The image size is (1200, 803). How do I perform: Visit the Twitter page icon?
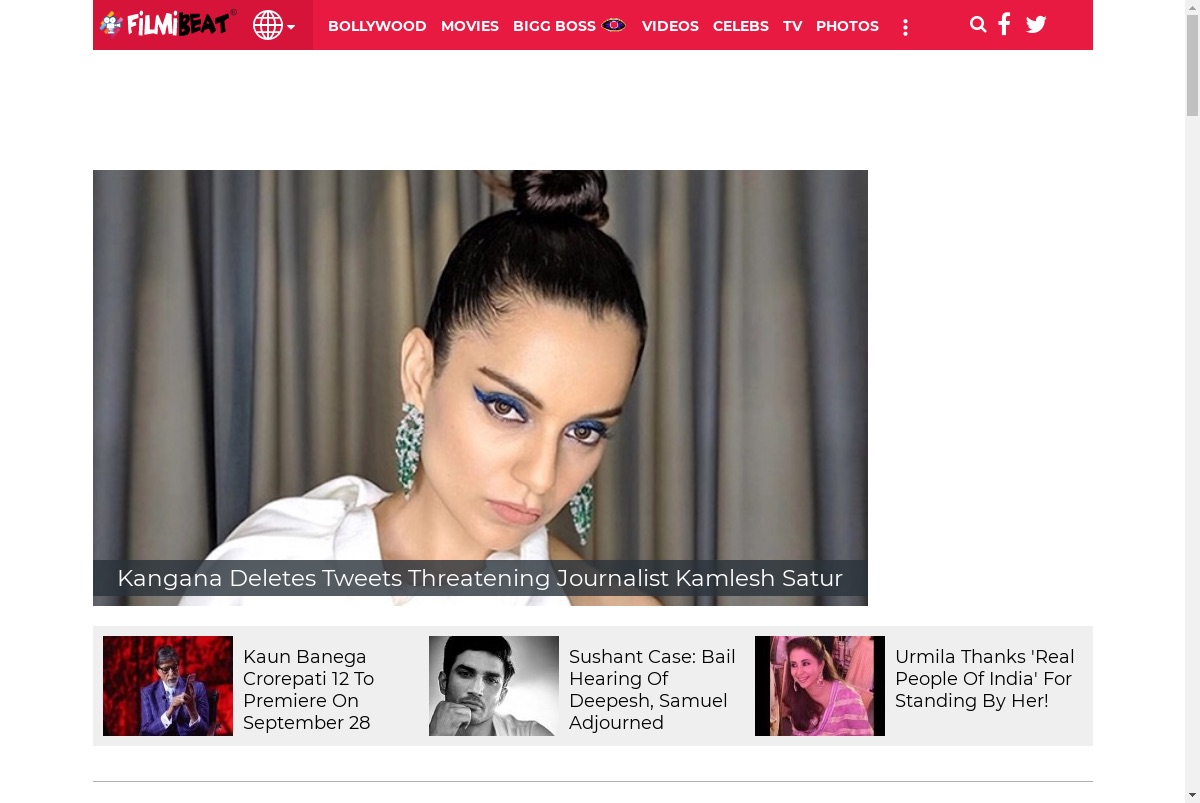tap(1036, 24)
